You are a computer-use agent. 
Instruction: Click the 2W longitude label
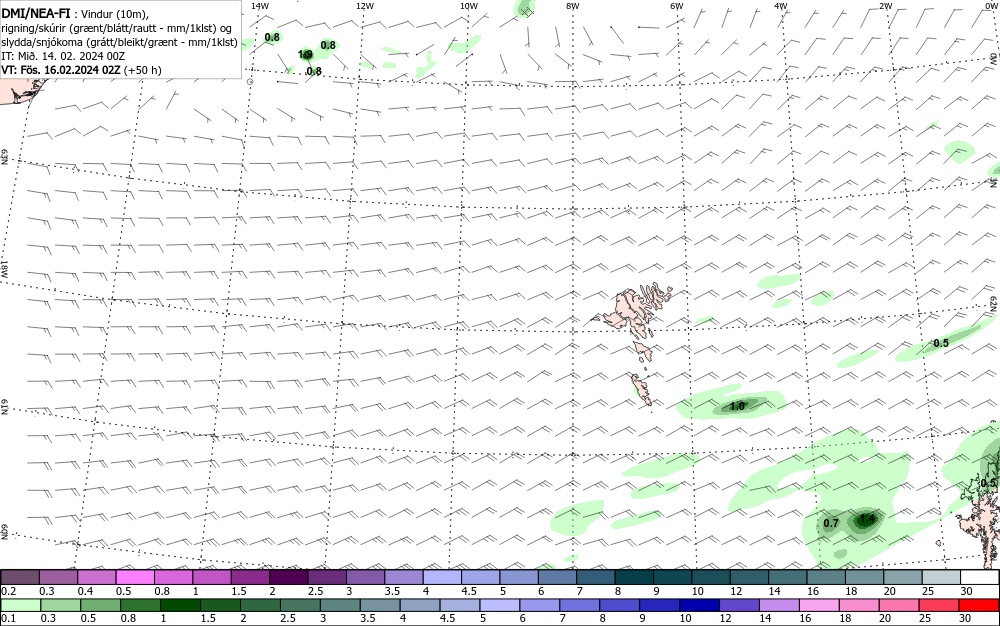coord(885,6)
